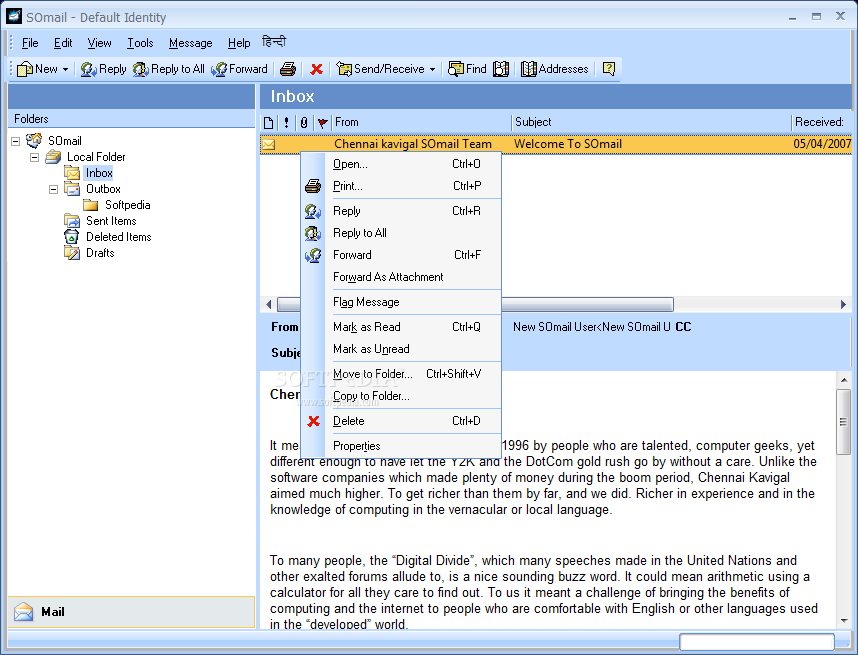Select the Drafts folder
Screen dimensions: 858x655
pyautogui.click(x=100, y=253)
